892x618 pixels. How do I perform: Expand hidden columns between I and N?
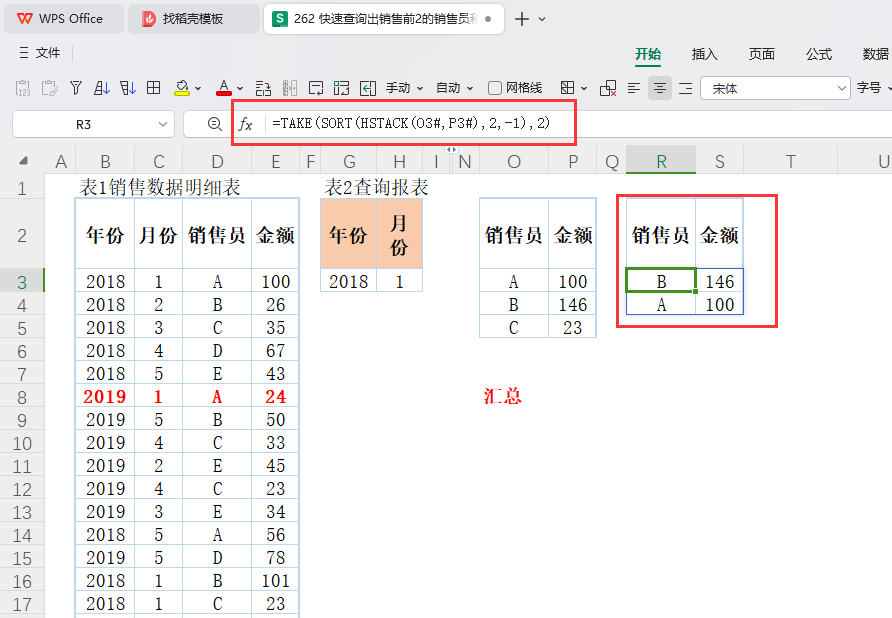[451, 150]
